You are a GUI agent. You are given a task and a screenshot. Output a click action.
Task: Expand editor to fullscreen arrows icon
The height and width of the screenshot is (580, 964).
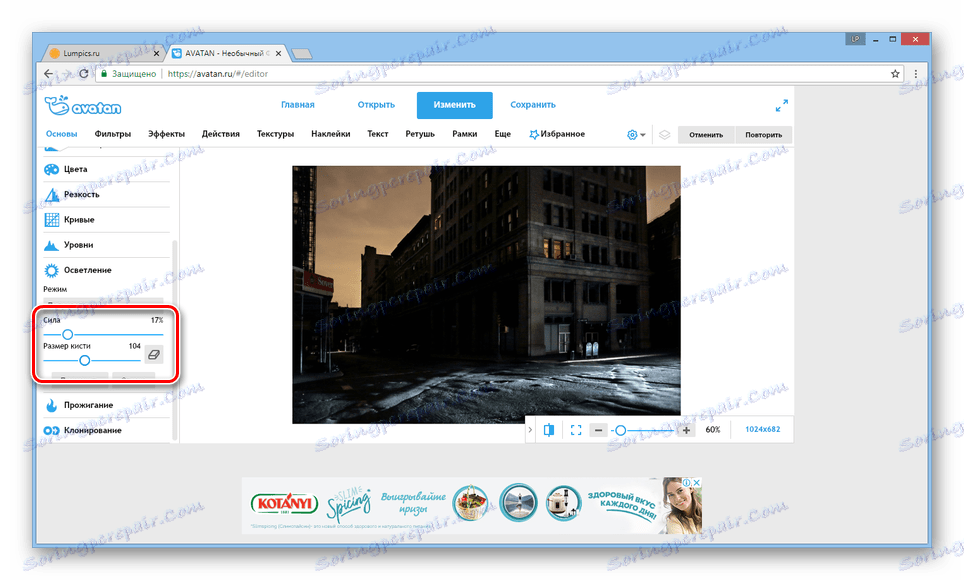[781, 106]
